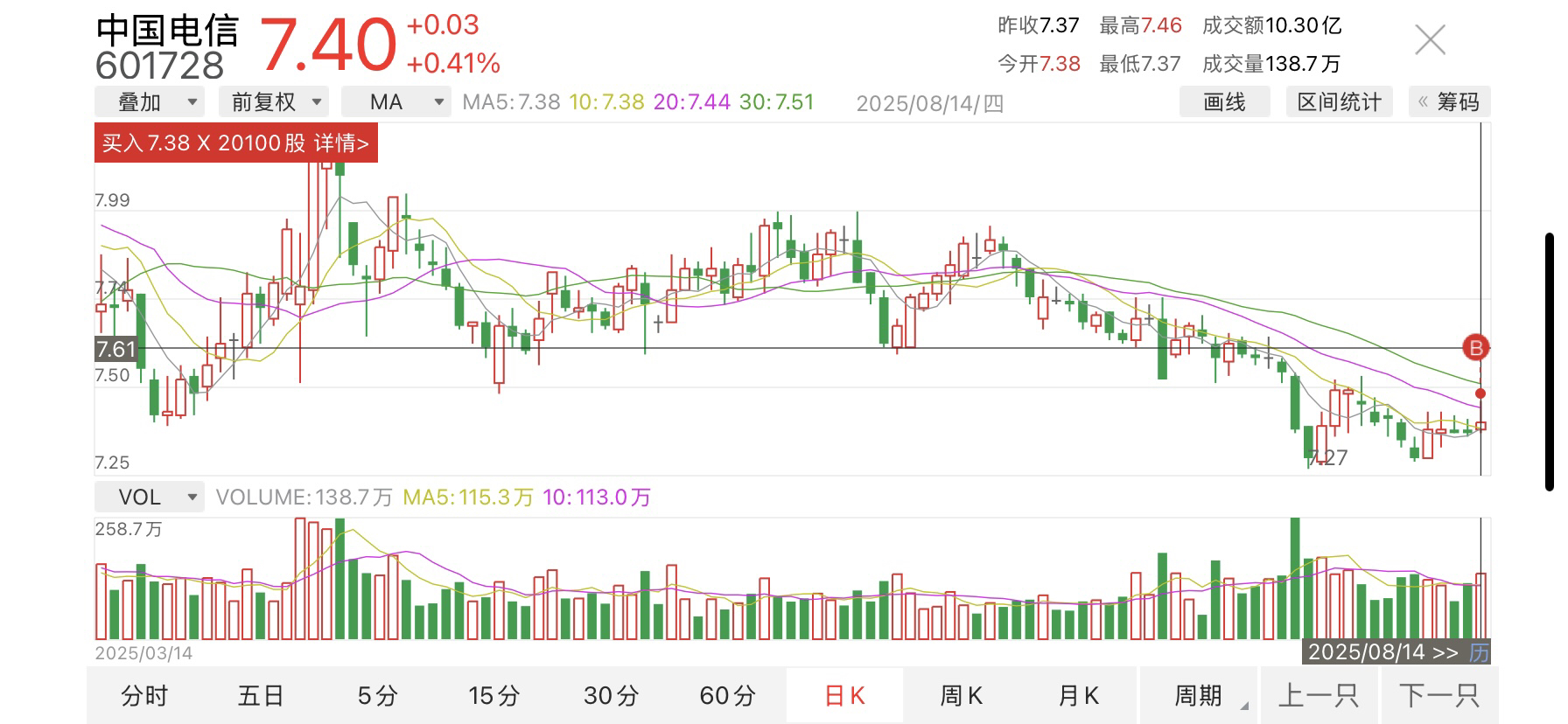The height and width of the screenshot is (724, 1568).
Task: Click the red B buy marker
Action: click(x=1476, y=348)
